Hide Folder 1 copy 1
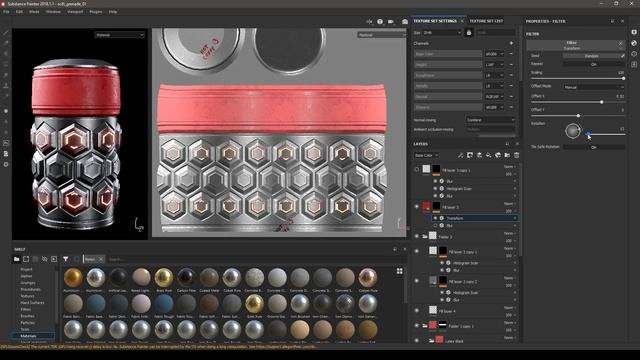The height and width of the screenshot is (360, 640). [417, 325]
